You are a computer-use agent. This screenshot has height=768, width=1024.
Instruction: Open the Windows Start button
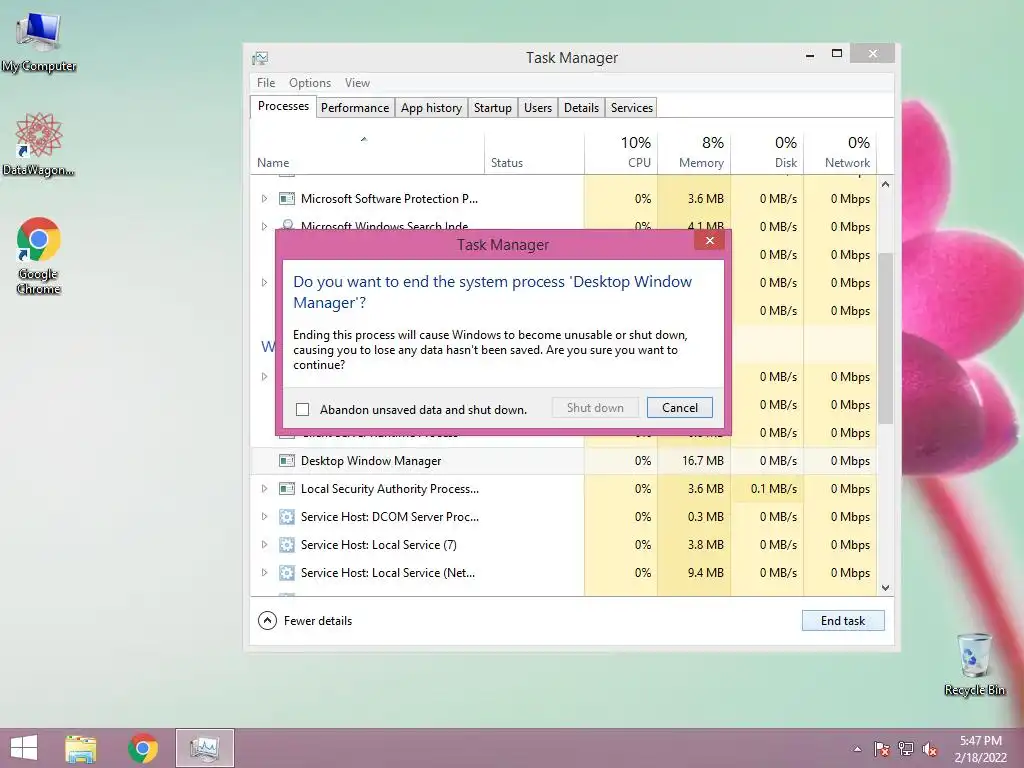(x=24, y=748)
